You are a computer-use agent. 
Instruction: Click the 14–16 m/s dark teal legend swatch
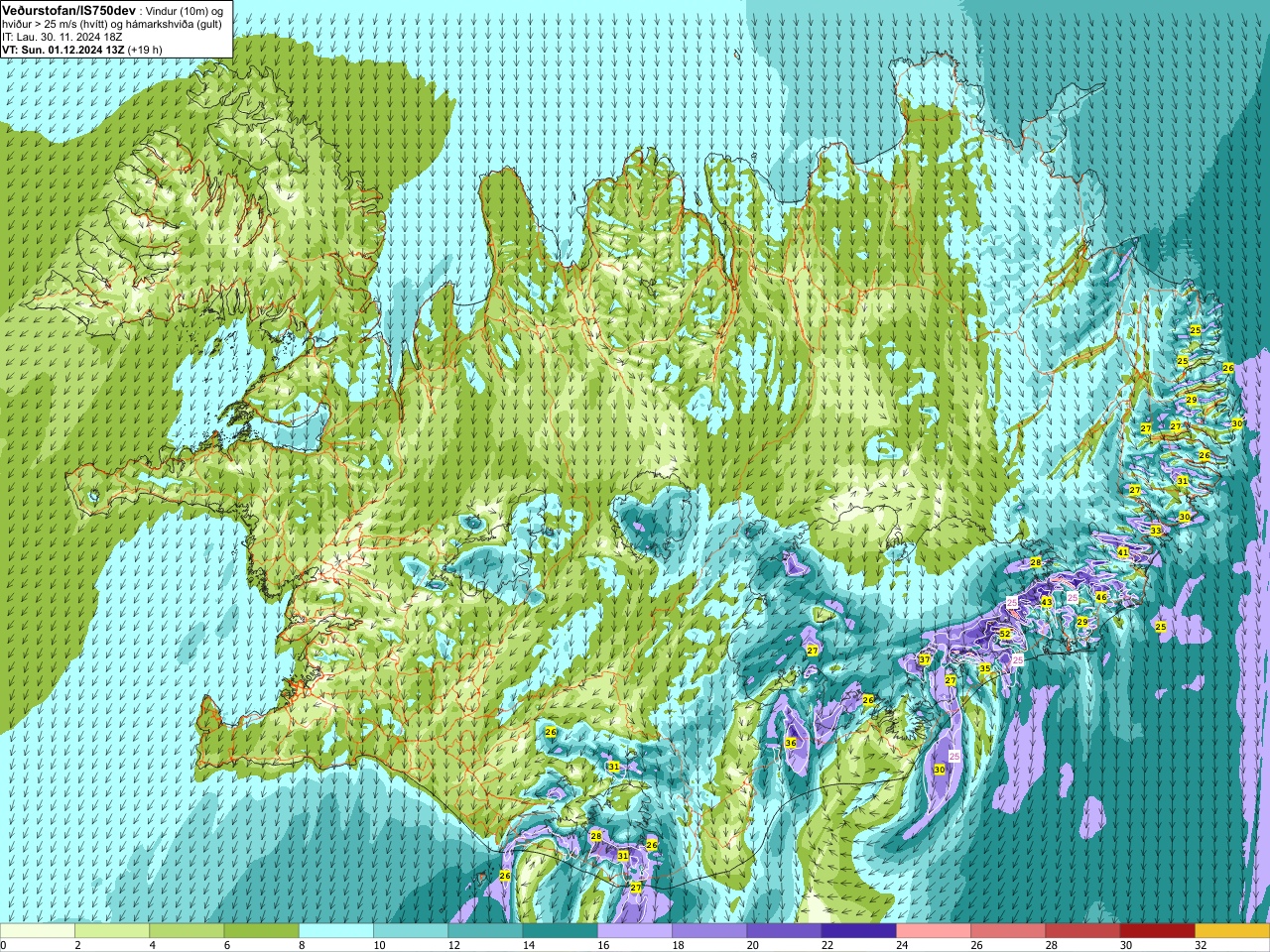pyautogui.click(x=561, y=931)
